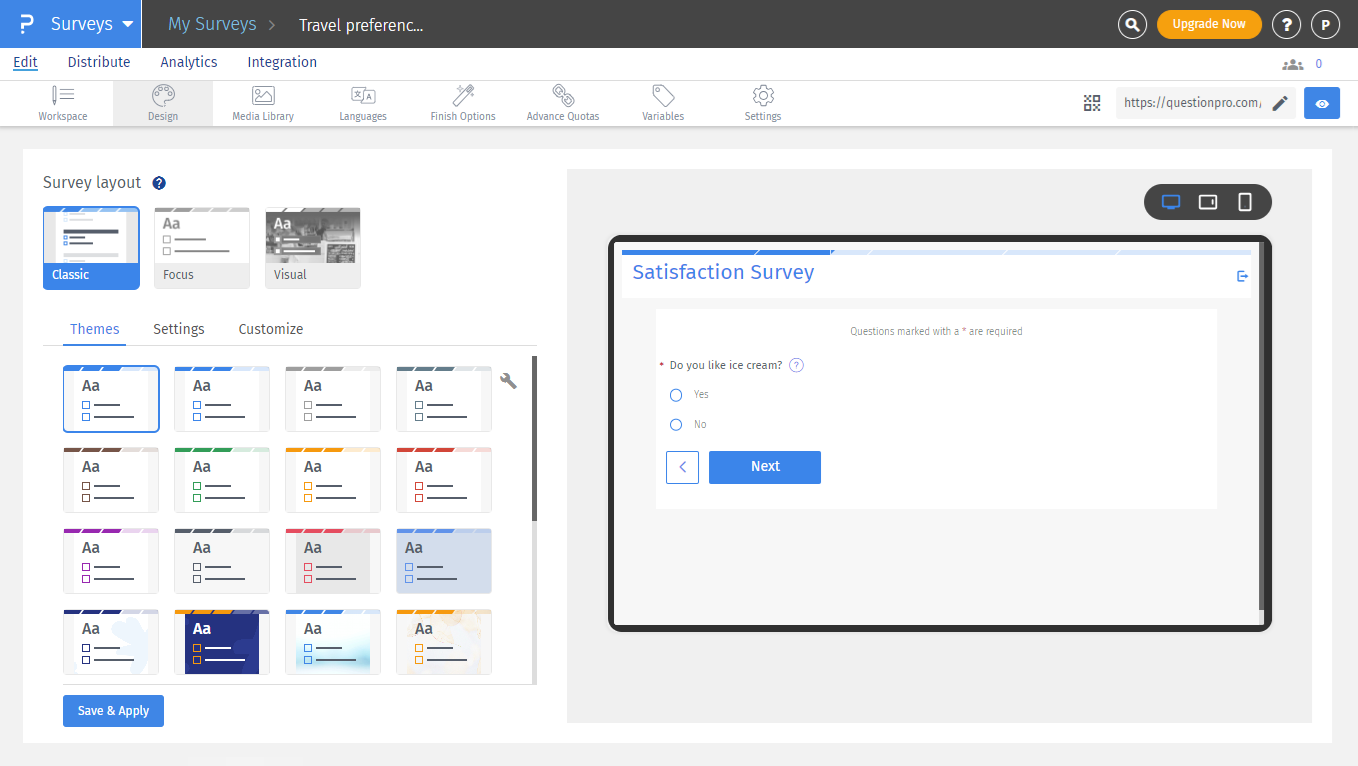Select the Yes radio button in the preview

coord(675,394)
